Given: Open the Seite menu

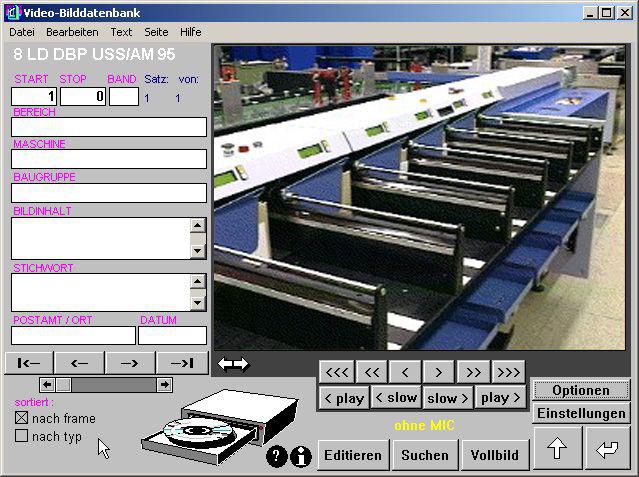Looking at the screenshot, I should point(156,32).
